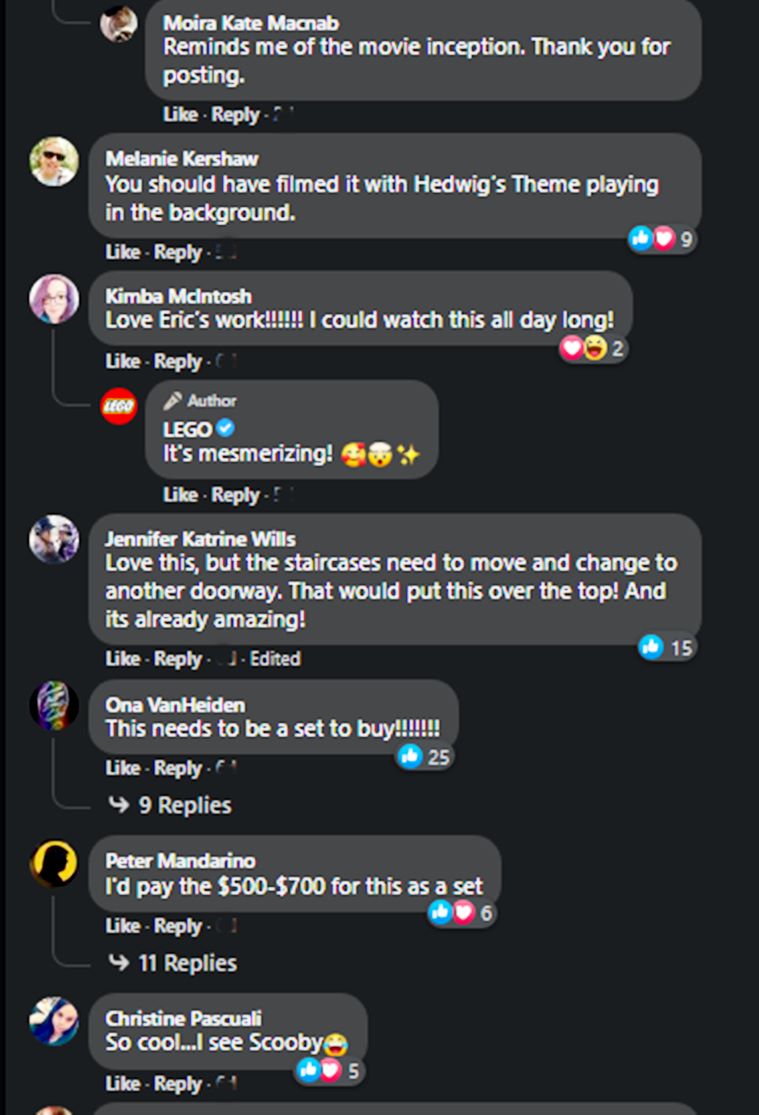759x1115 pixels.
Task: Like Peter Mandarino's comment
Action: (x=122, y=927)
